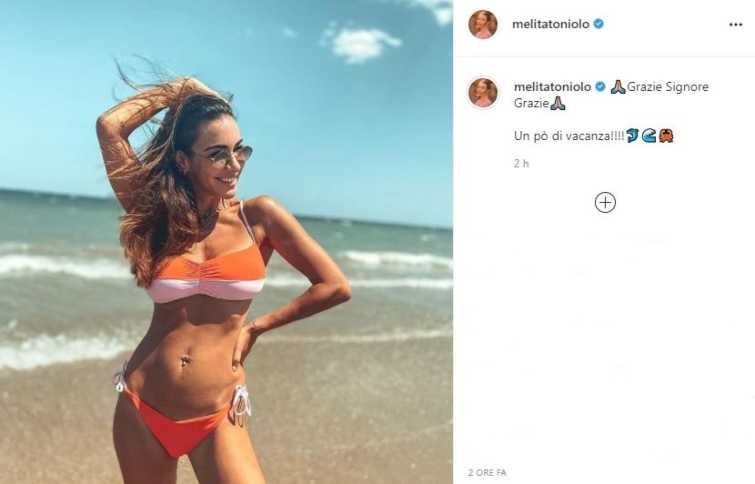Open the three-dot more options menu
The image size is (755, 484).
click(x=736, y=24)
